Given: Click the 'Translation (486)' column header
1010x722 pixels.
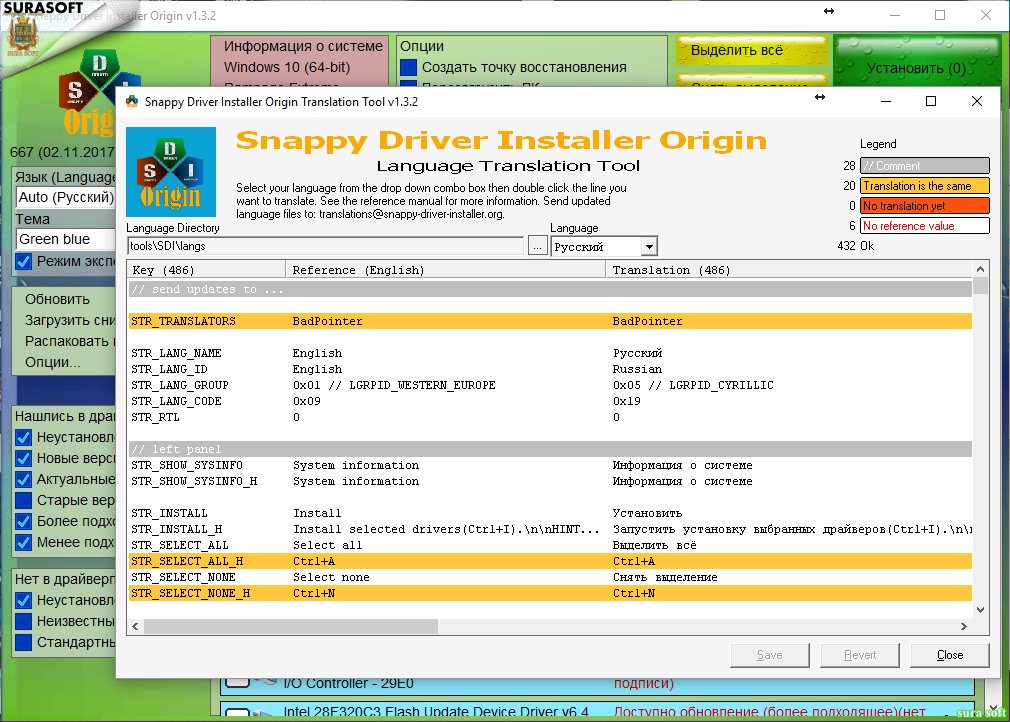Looking at the screenshot, I should 788,270.
